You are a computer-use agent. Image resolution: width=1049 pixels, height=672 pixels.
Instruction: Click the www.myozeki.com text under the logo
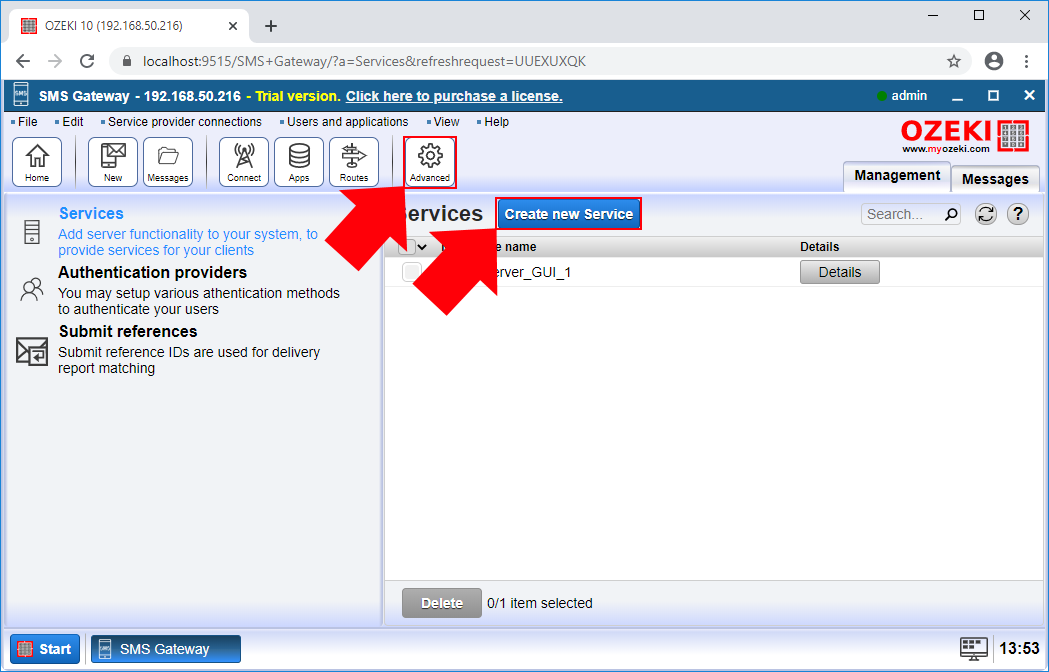pos(945,149)
